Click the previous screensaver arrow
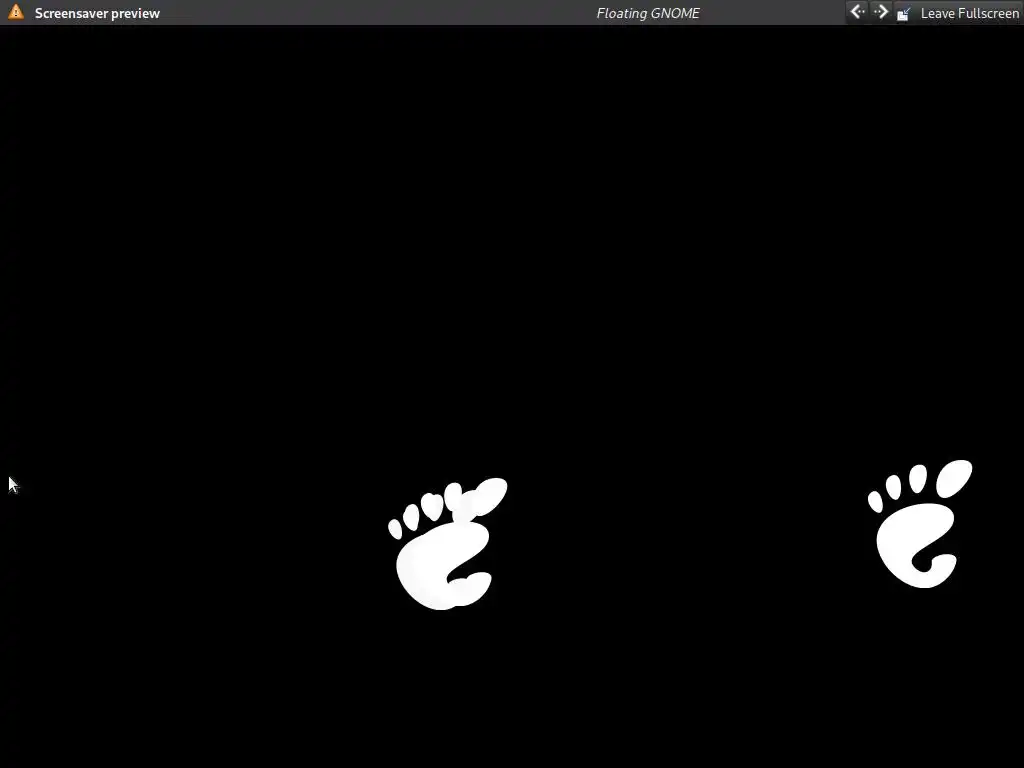 coord(857,12)
